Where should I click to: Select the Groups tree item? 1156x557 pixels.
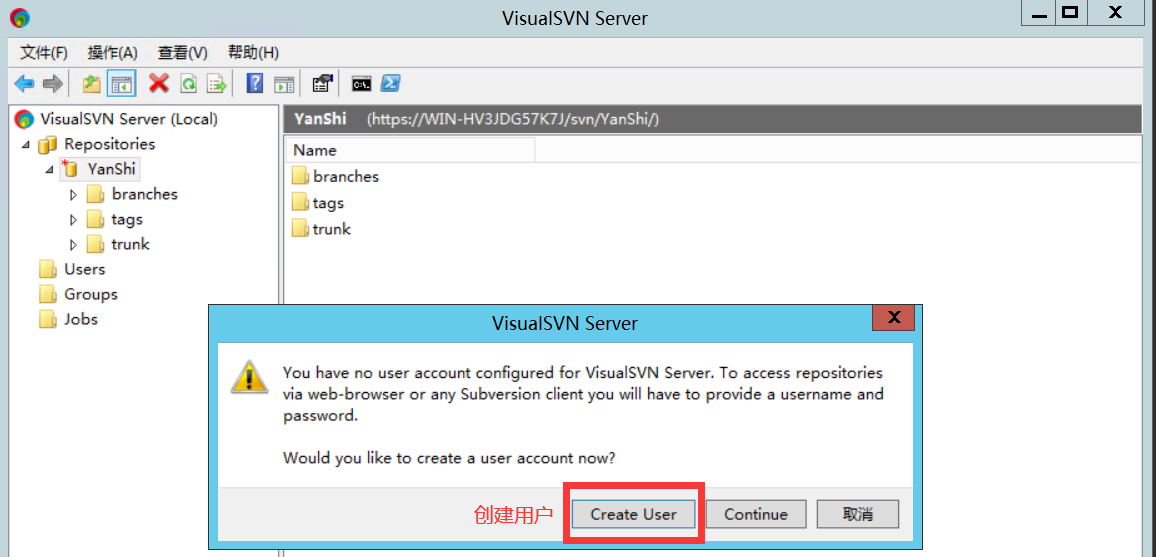pyautogui.click(x=91, y=294)
